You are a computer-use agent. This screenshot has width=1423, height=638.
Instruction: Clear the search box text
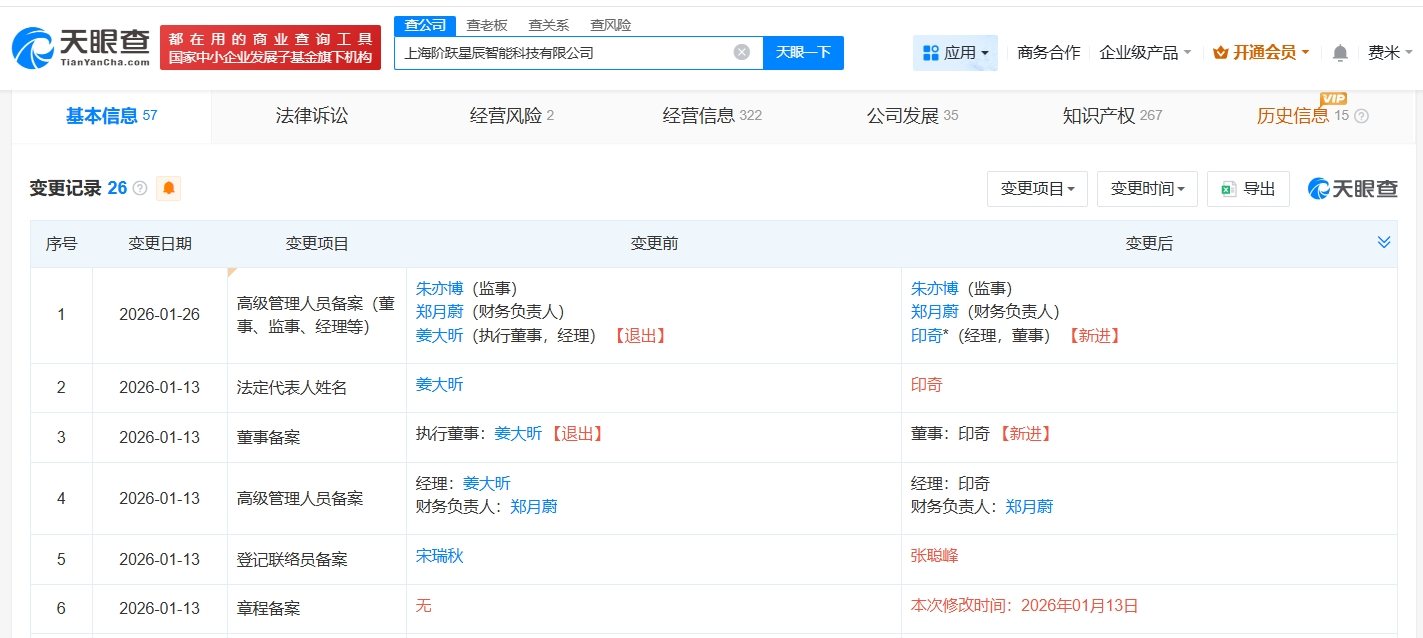[x=742, y=52]
